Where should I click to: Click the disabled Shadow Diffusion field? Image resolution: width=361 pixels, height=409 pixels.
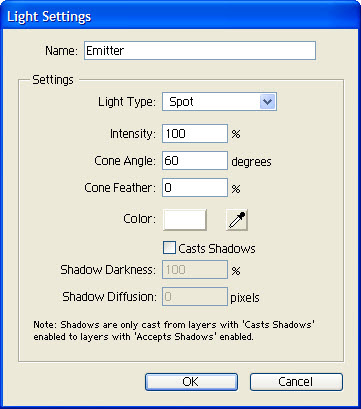pyautogui.click(x=195, y=297)
